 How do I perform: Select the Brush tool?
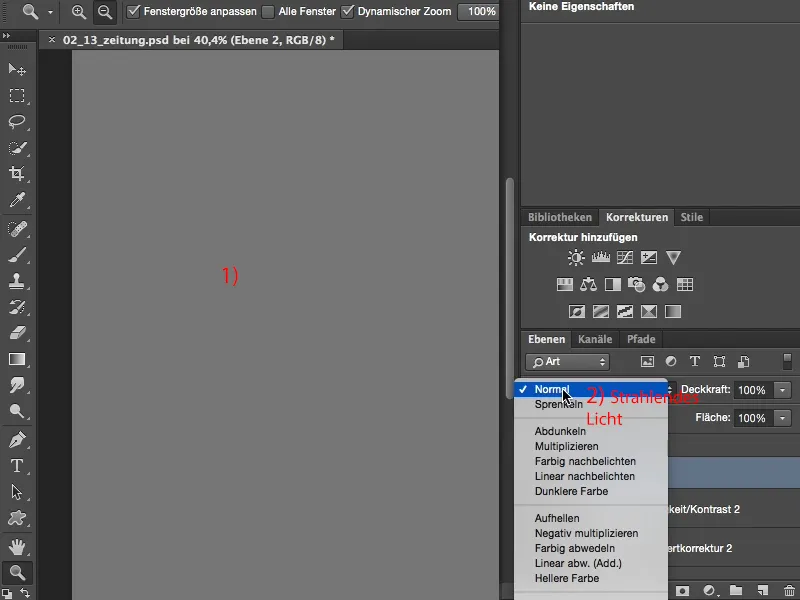pyautogui.click(x=17, y=255)
